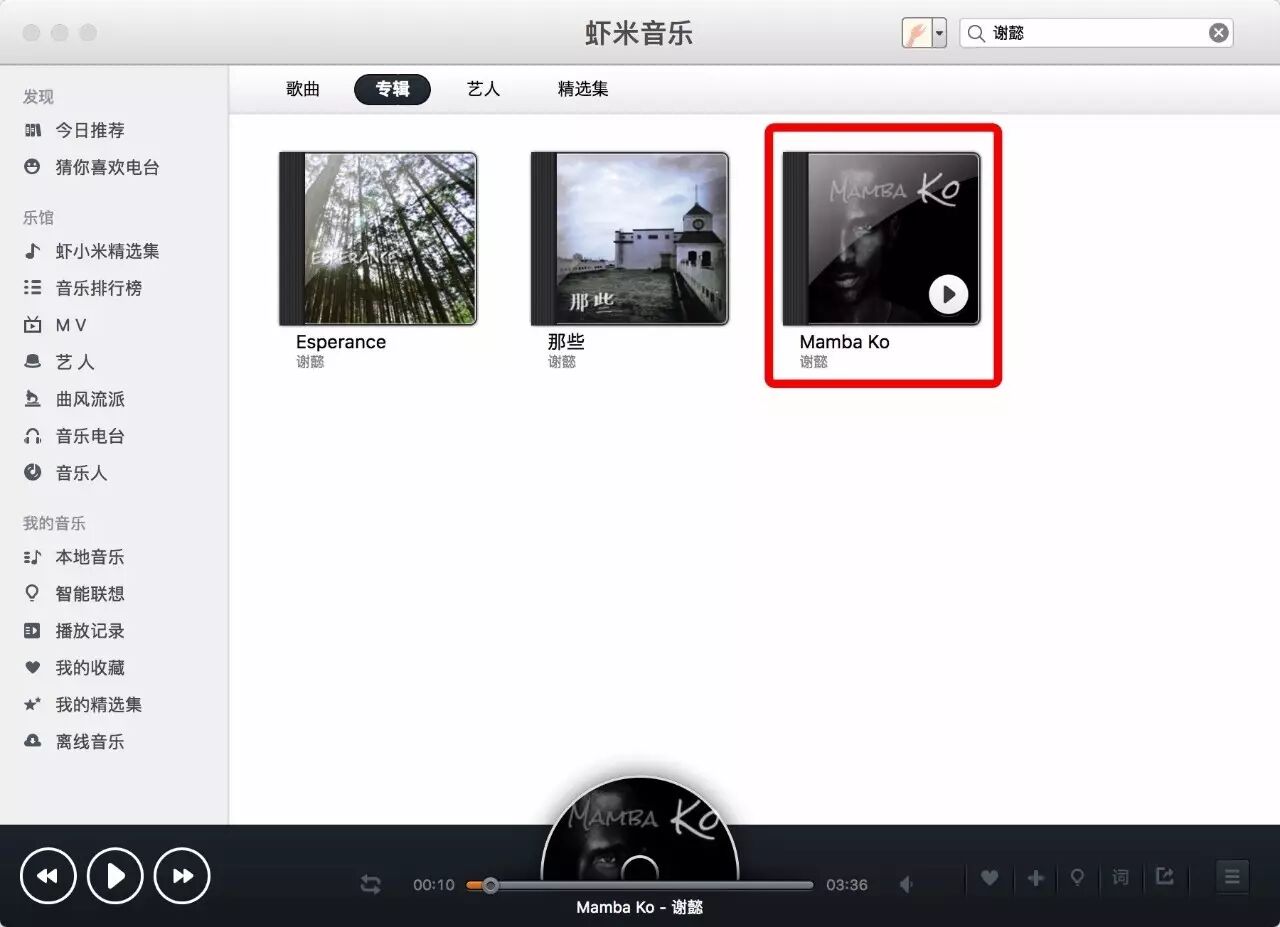Favorite the current song with heart
1280x927 pixels.
(989, 878)
